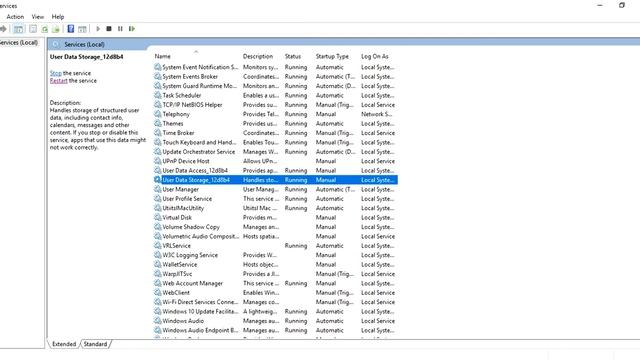Select Services (Local) in the console tree
Screen dimensions: 640x360
click(x=19, y=42)
